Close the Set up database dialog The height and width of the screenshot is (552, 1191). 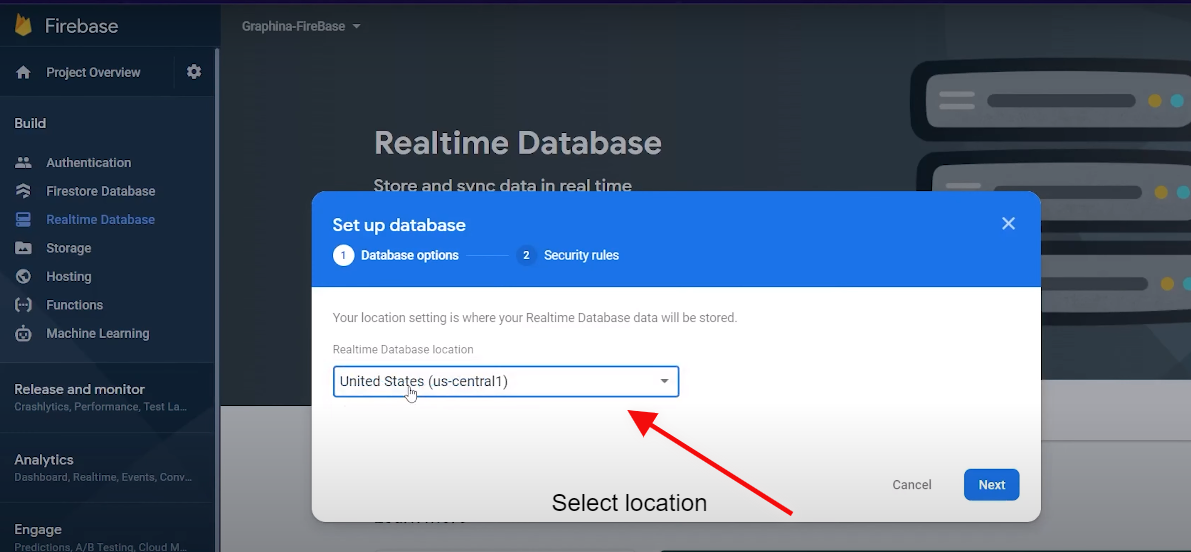[1008, 223]
